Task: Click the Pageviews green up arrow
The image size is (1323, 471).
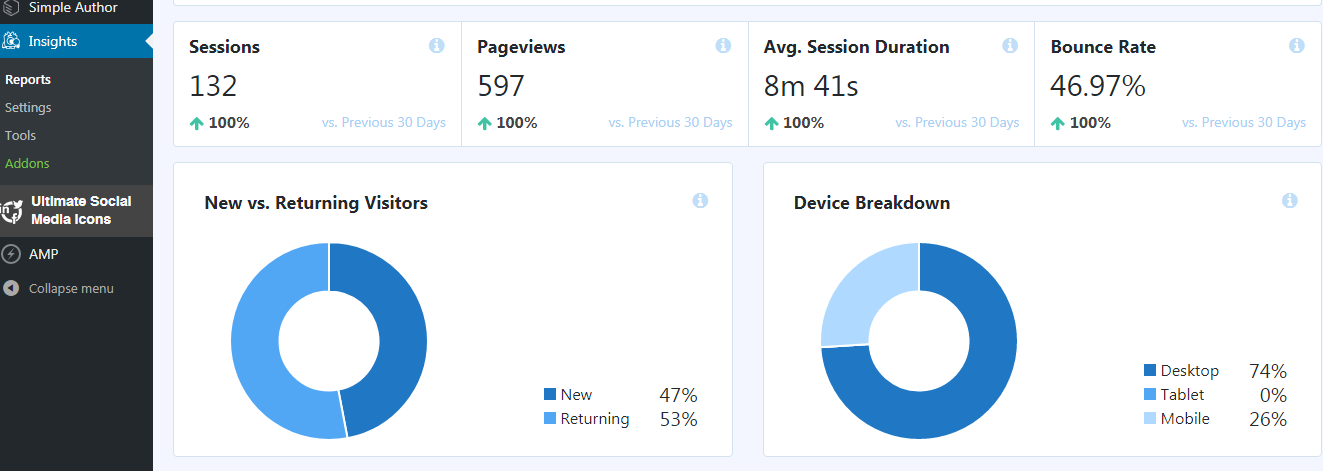Action: tap(484, 123)
